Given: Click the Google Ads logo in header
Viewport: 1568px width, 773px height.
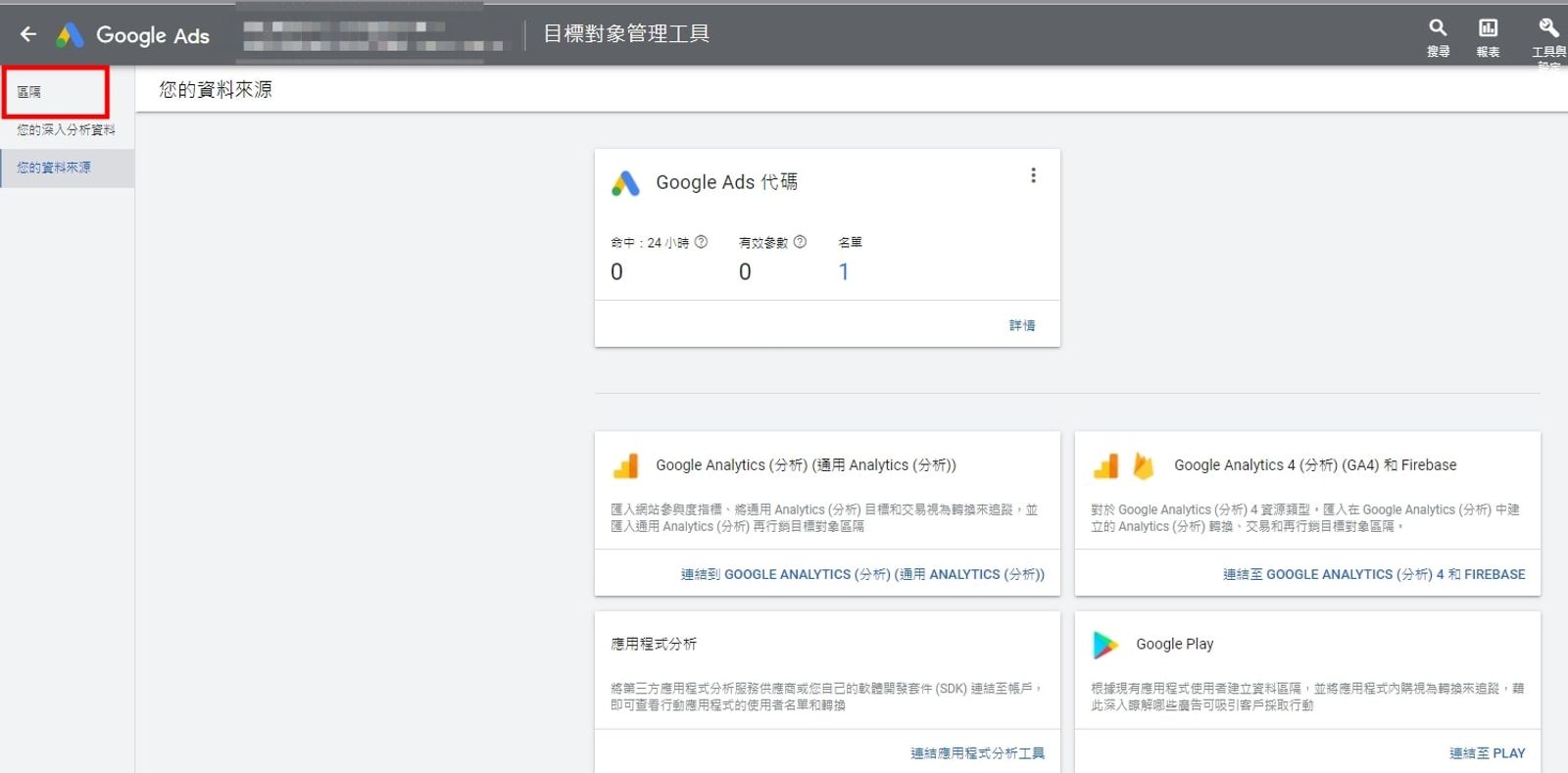Looking at the screenshot, I should pos(133,35).
